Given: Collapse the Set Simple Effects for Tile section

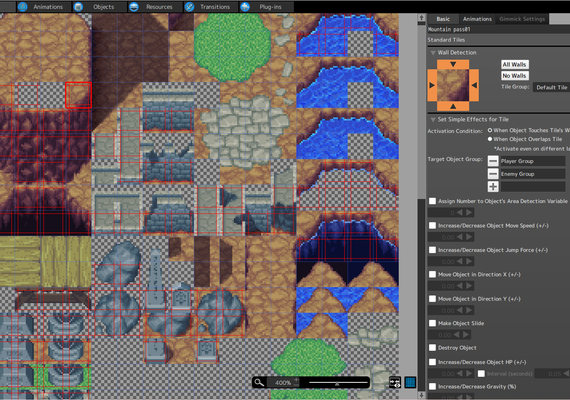Looking at the screenshot, I should coord(433,120).
